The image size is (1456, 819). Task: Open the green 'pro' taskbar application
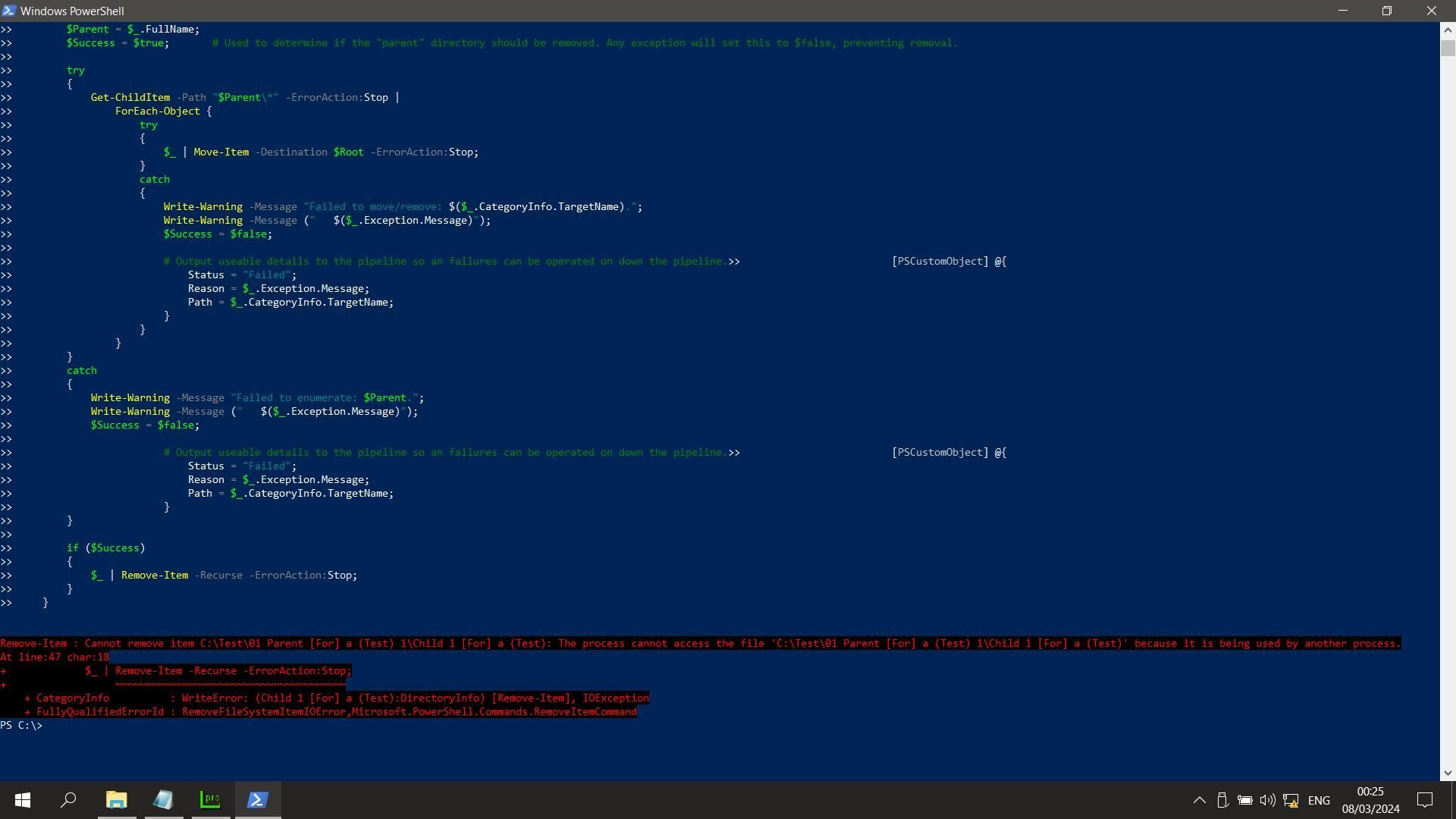[210, 800]
